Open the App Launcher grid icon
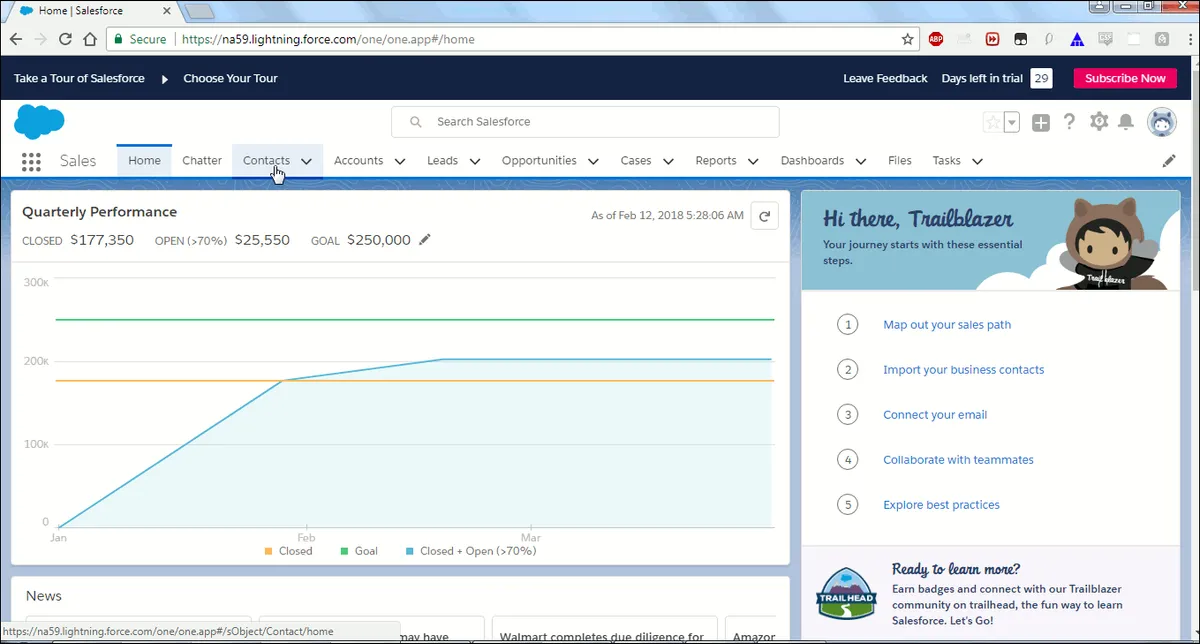The width and height of the screenshot is (1200, 644). click(x=31, y=161)
